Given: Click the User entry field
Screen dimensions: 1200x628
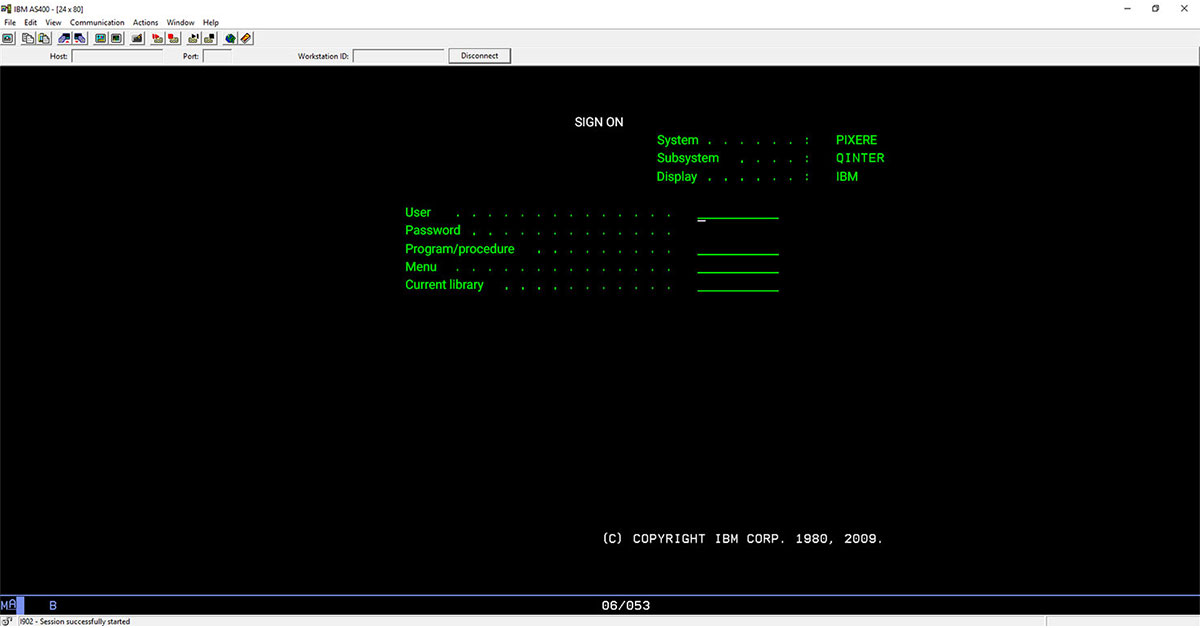Looking at the screenshot, I should (x=738, y=213).
